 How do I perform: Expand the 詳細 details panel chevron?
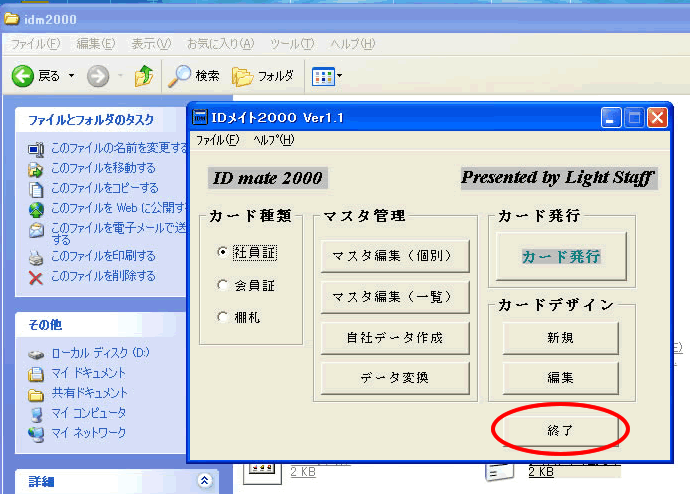click(x=204, y=481)
